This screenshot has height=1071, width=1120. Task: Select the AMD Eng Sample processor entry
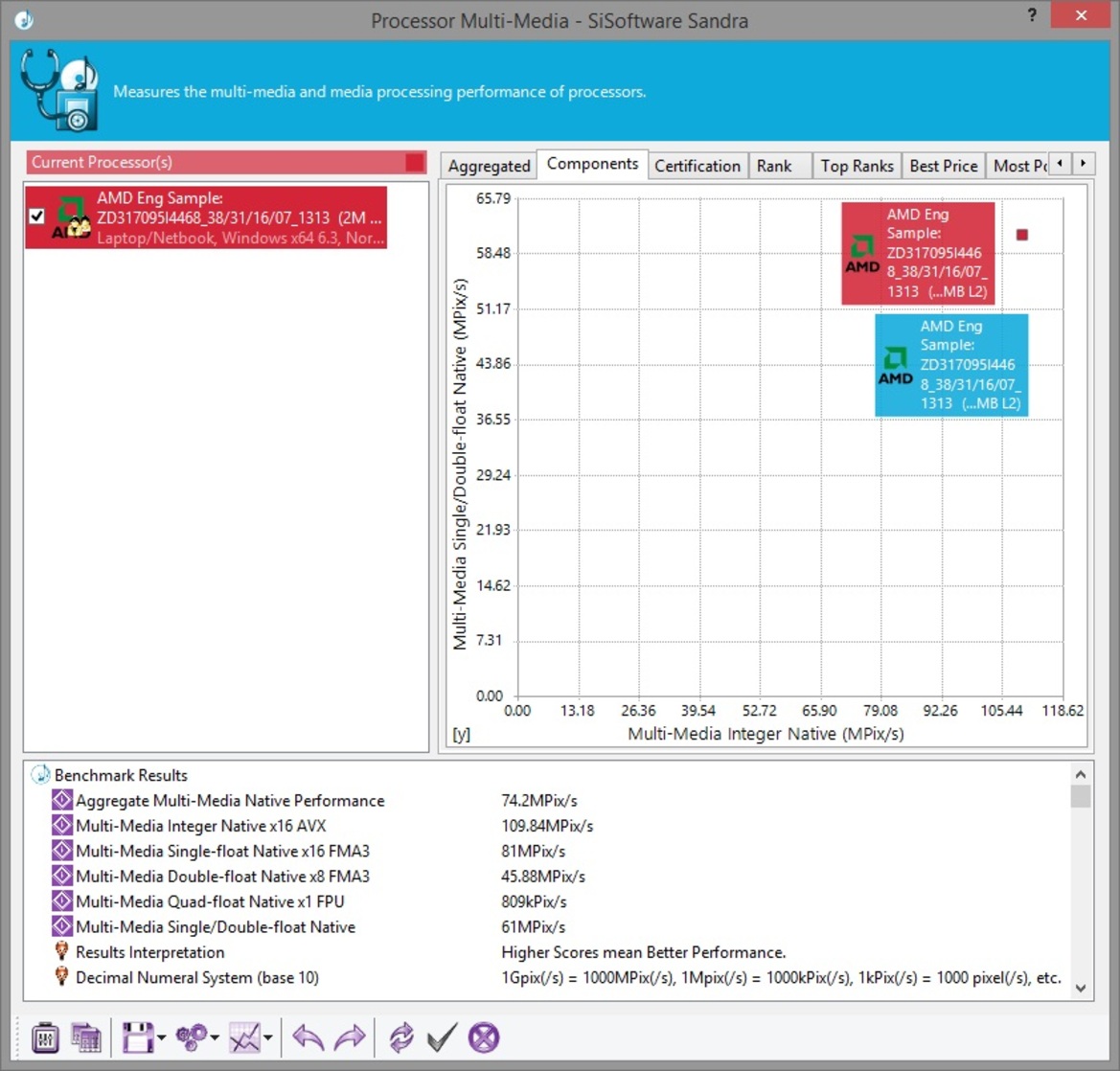pyautogui.click(x=206, y=217)
